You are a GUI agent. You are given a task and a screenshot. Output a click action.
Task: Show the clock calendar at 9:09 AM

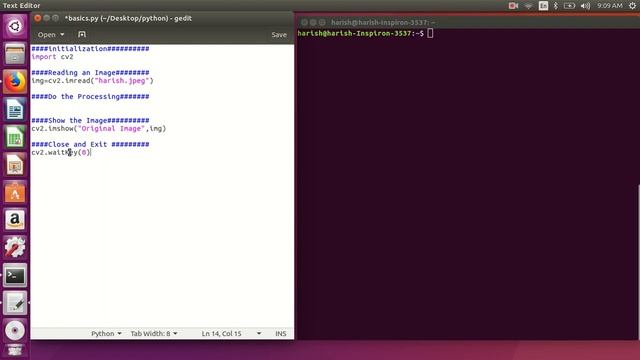pos(609,6)
